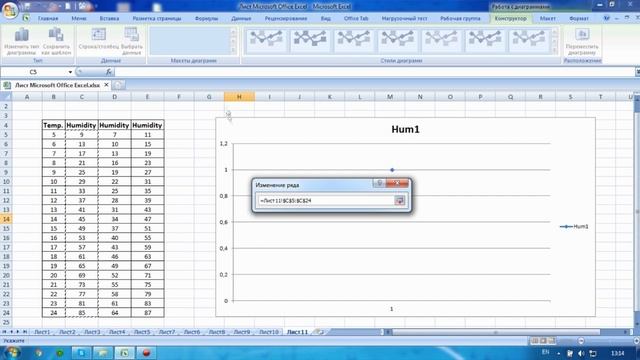Click cell with value 85

tap(82, 313)
